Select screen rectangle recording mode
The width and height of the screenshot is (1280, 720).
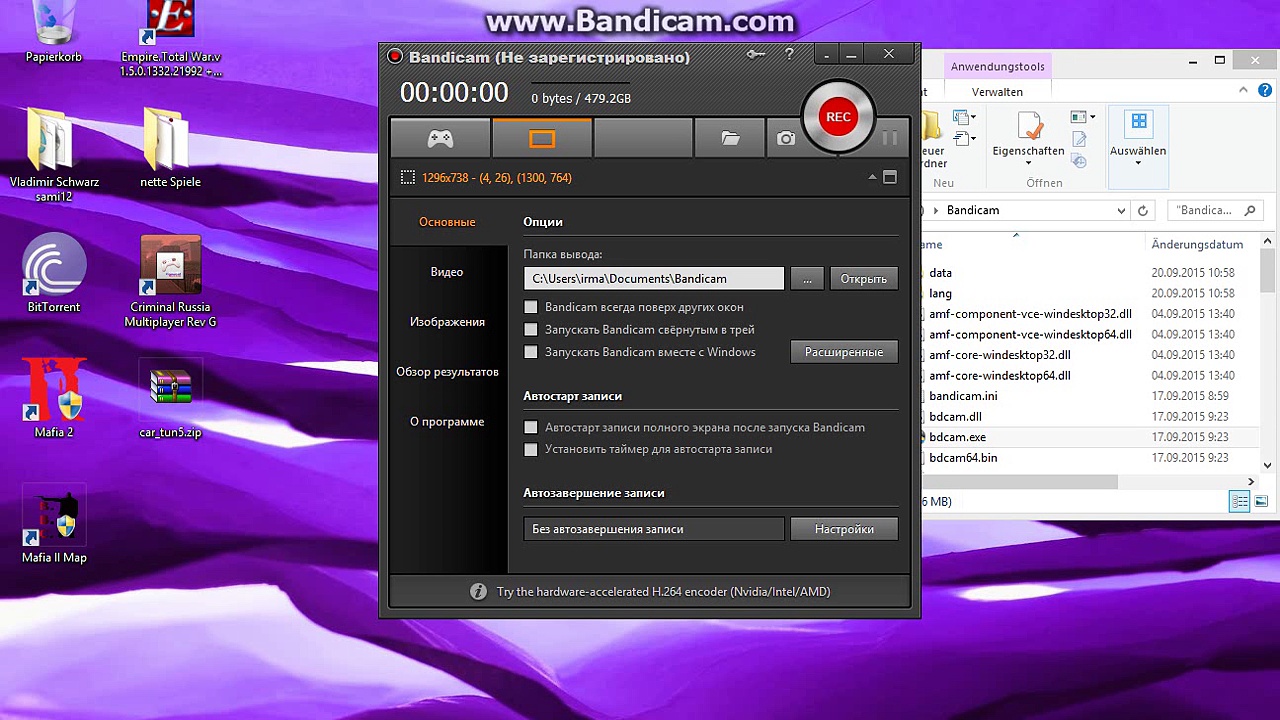click(x=542, y=139)
